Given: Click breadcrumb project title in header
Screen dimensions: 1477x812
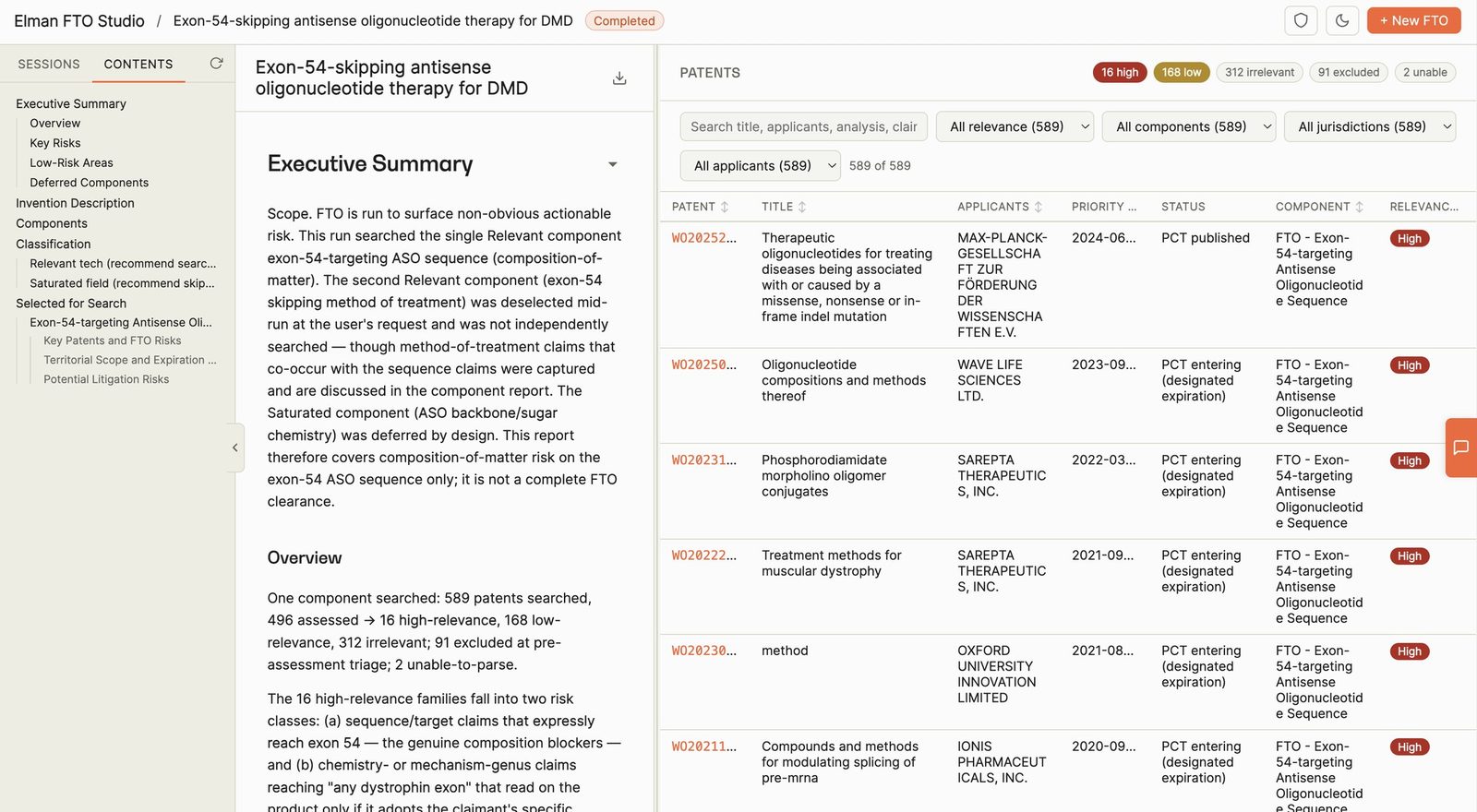Looking at the screenshot, I should coord(373,20).
